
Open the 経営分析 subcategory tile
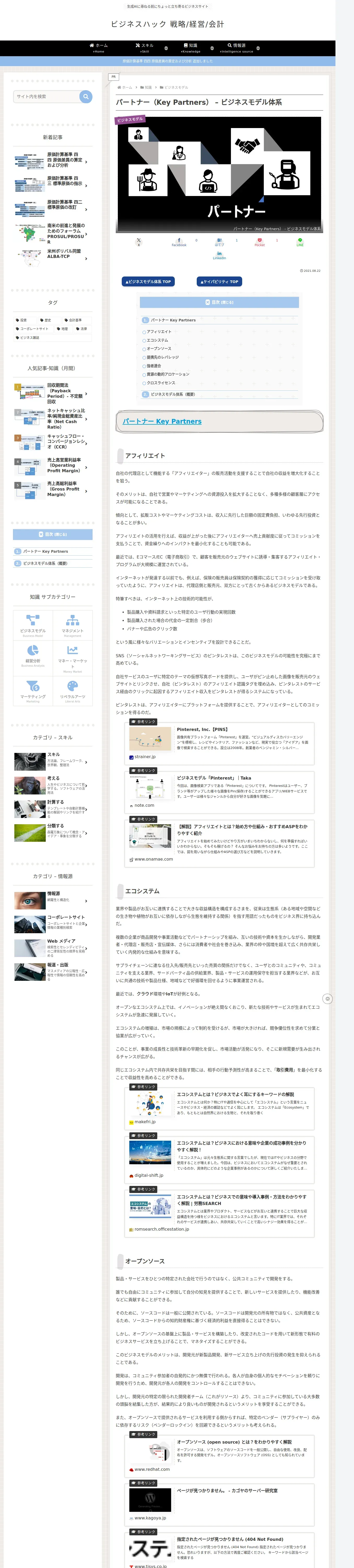[x=33, y=658]
